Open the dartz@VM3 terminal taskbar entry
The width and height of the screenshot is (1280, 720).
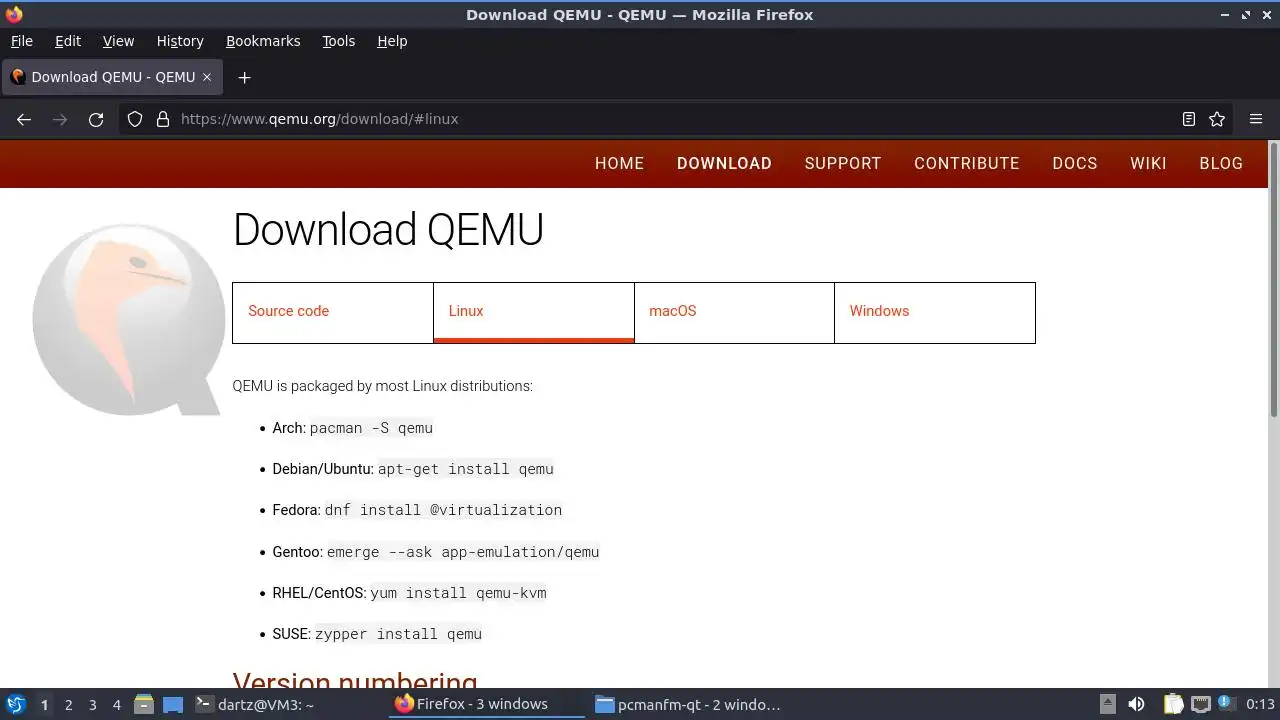[288, 704]
